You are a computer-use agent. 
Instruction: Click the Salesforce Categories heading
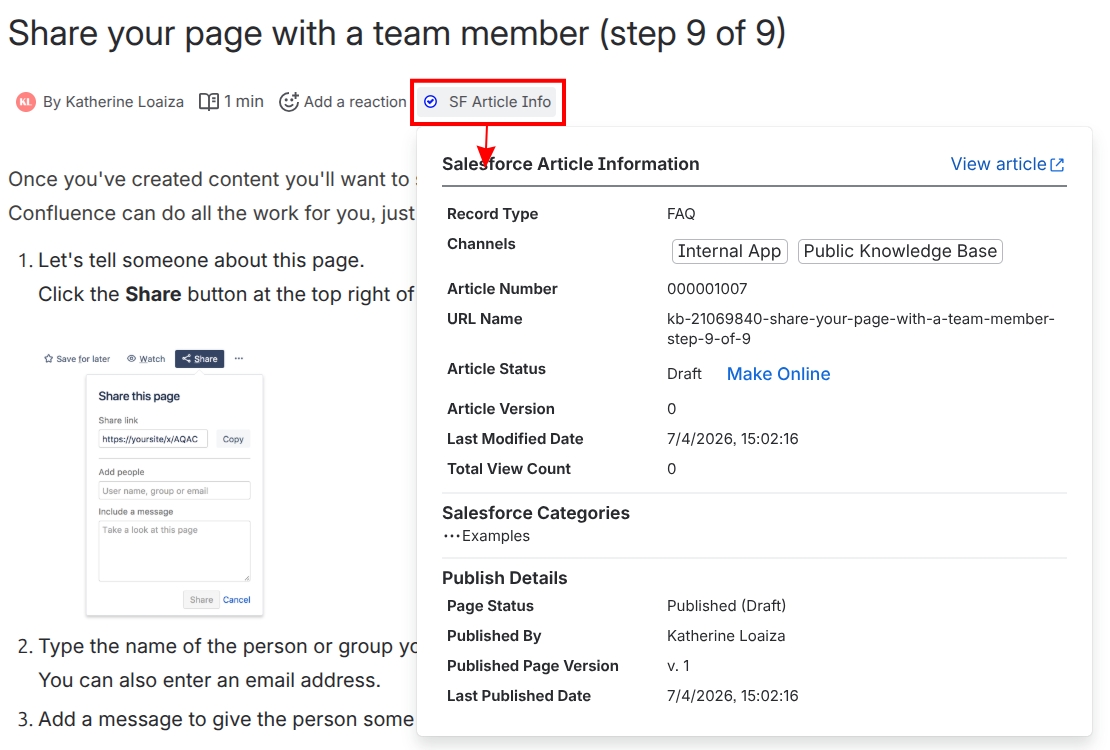pos(536,513)
